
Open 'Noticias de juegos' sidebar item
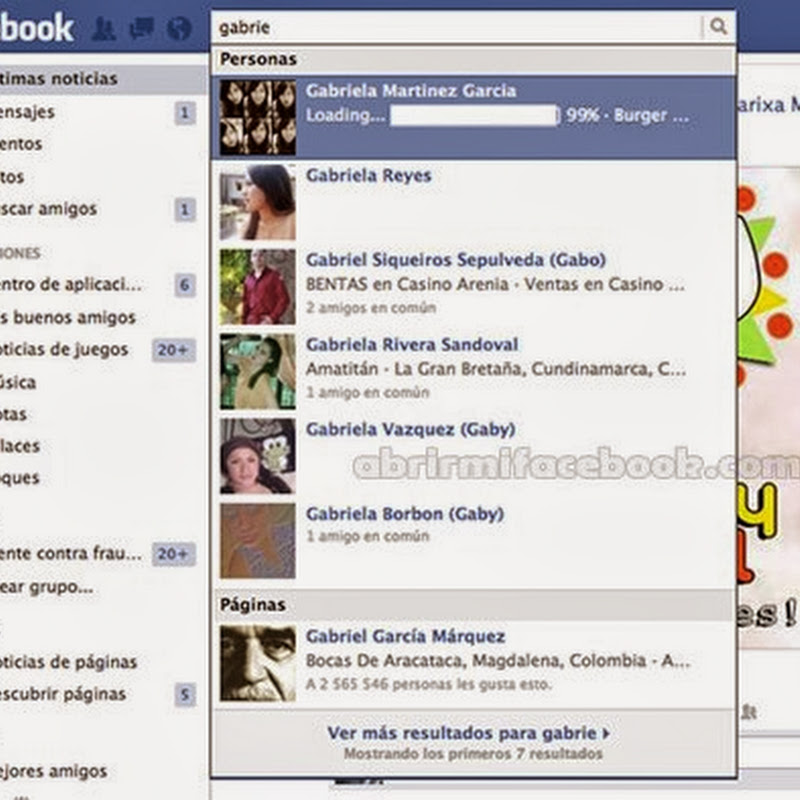point(64,349)
